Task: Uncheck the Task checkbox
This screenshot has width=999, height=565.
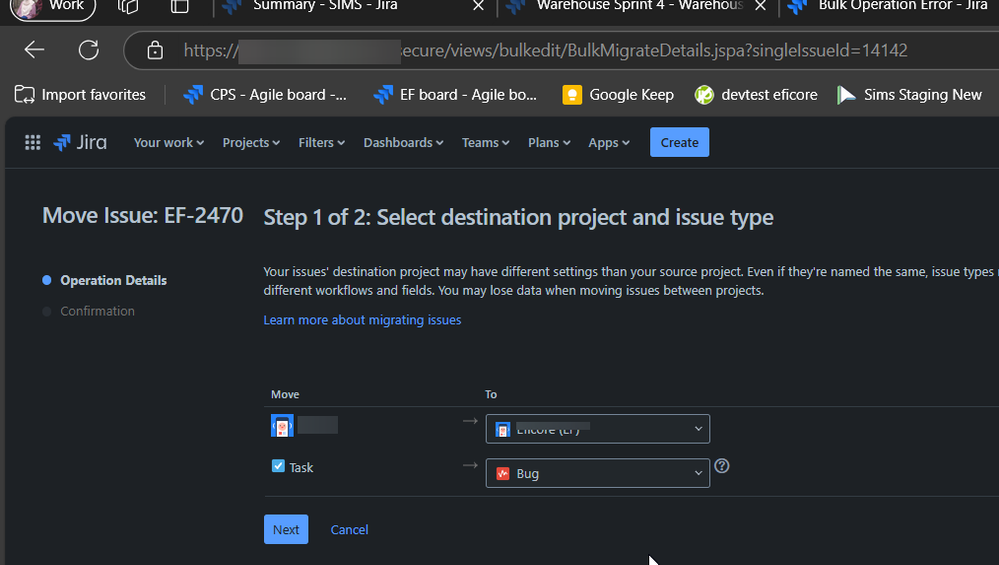Action: click(278, 466)
